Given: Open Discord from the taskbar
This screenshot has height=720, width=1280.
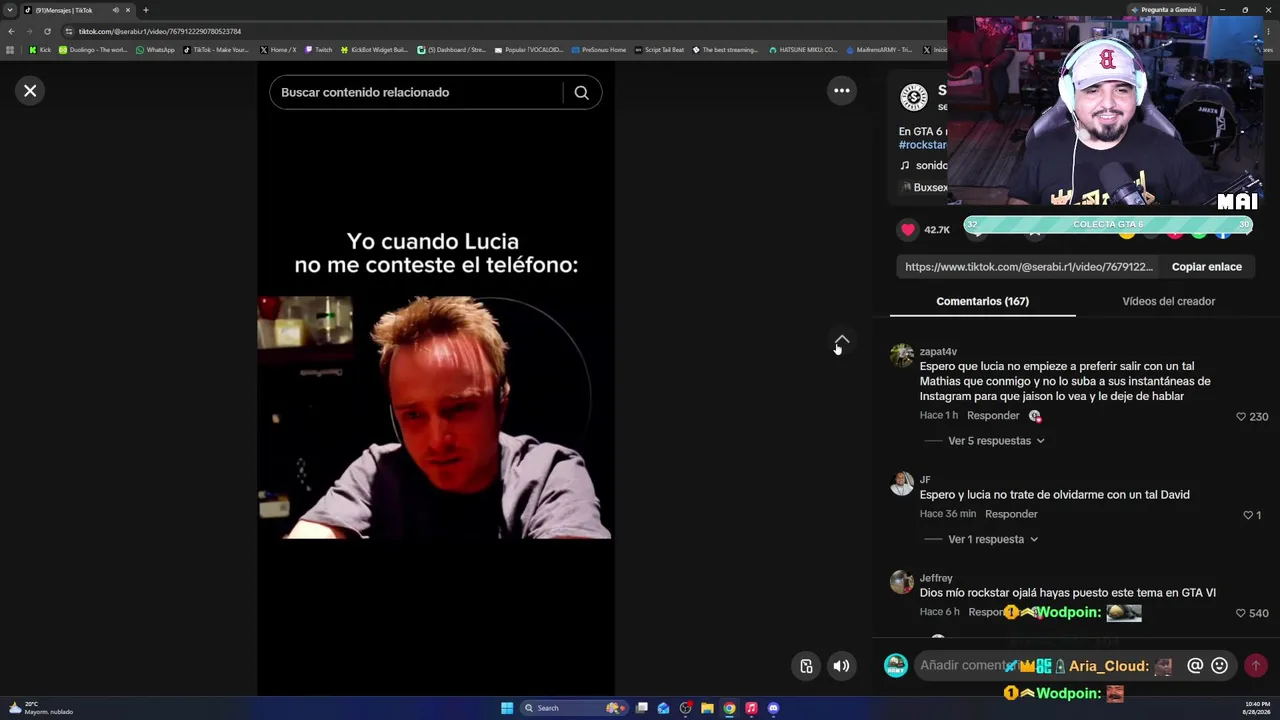Looking at the screenshot, I should pyautogui.click(x=773, y=708).
